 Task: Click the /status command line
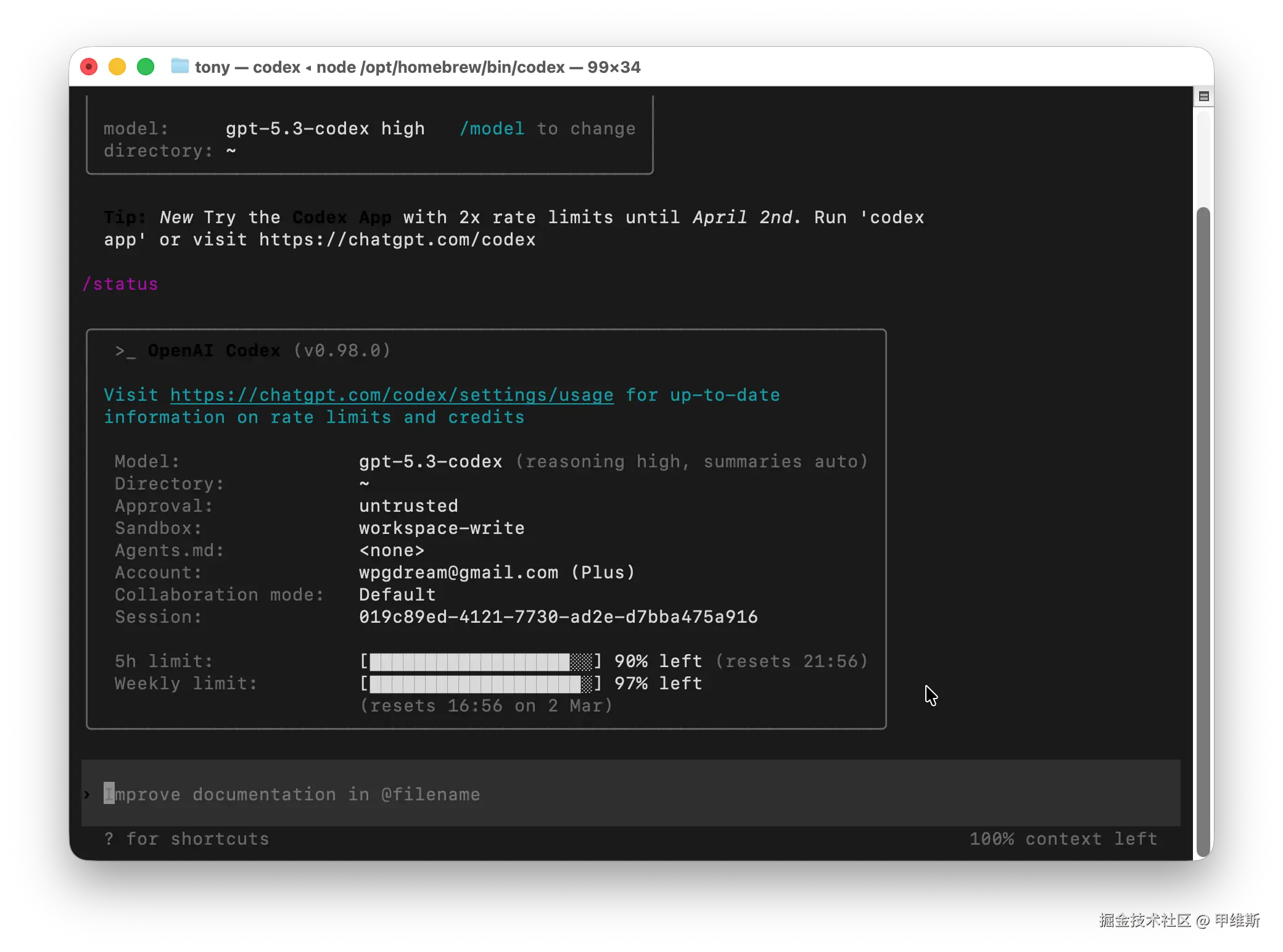pos(120,284)
